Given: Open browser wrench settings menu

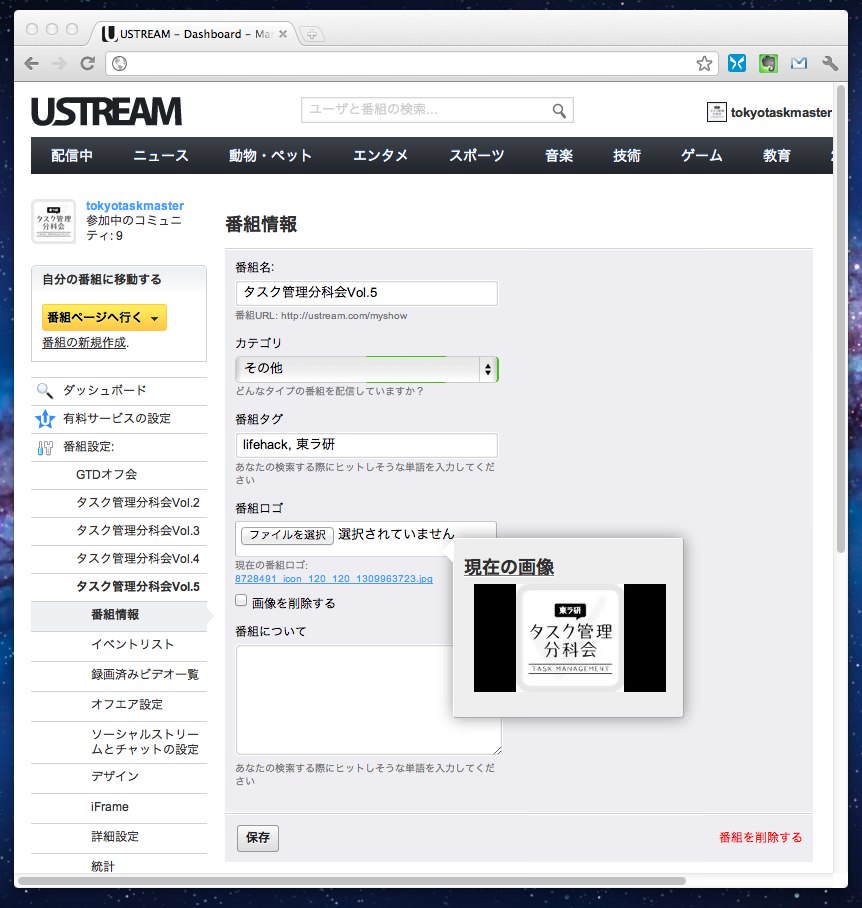Looking at the screenshot, I should pos(830,63).
